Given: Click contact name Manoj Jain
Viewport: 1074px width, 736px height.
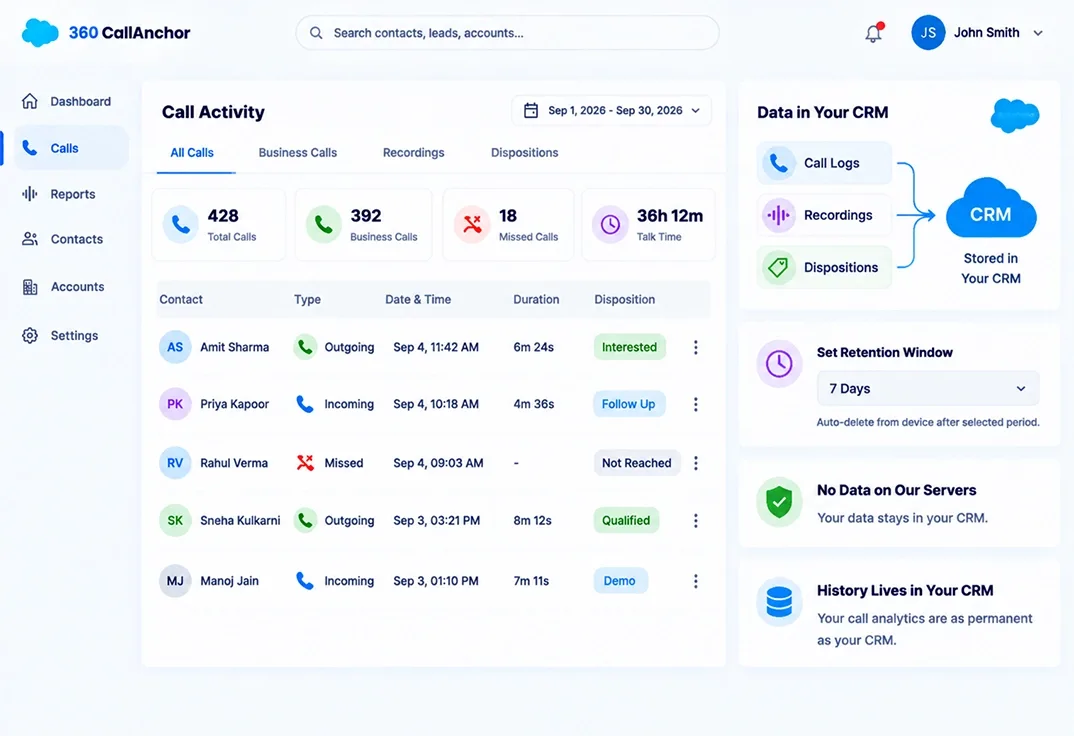Looking at the screenshot, I should [x=229, y=581].
